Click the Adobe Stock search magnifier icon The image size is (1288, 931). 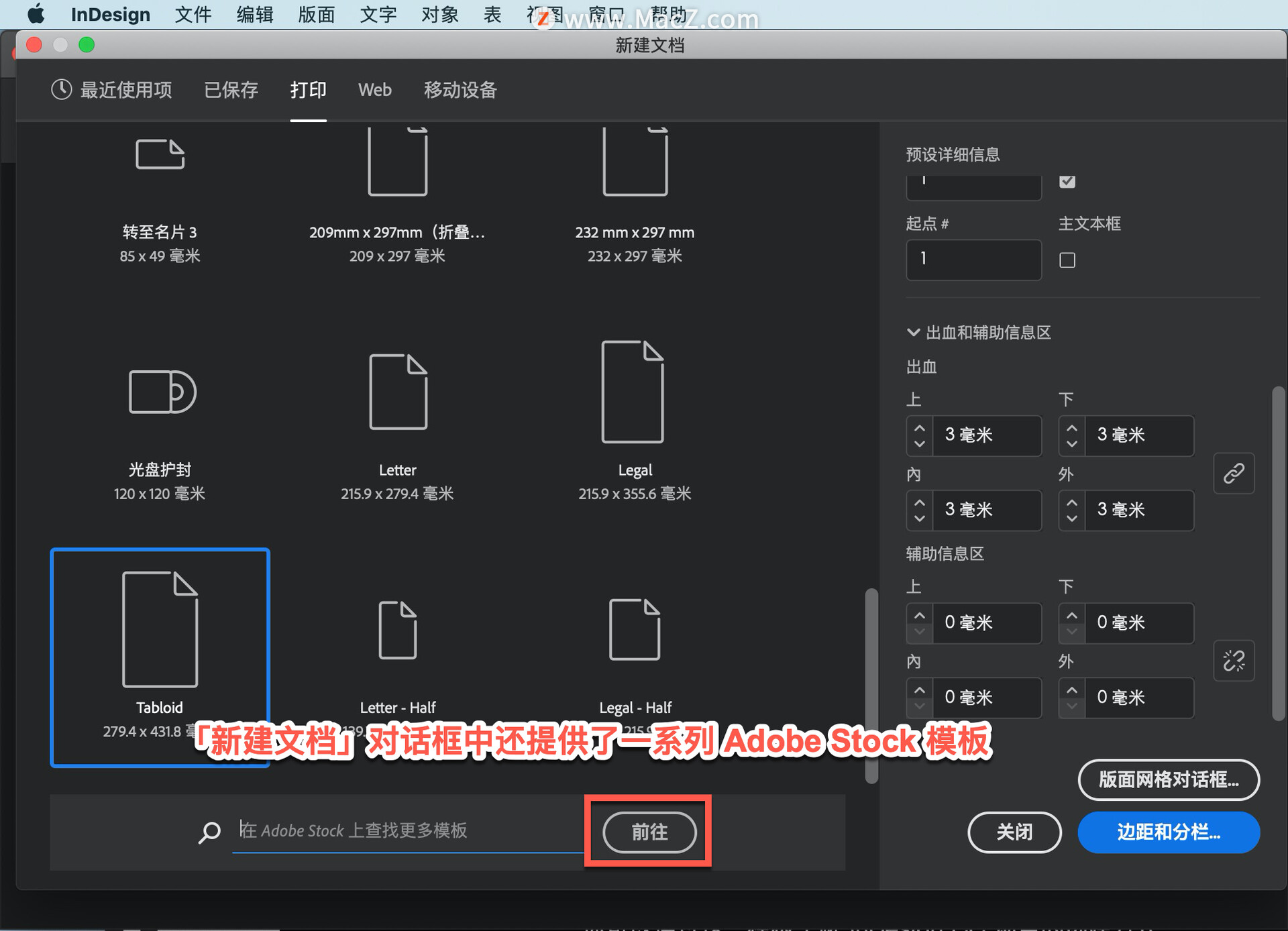(x=209, y=832)
